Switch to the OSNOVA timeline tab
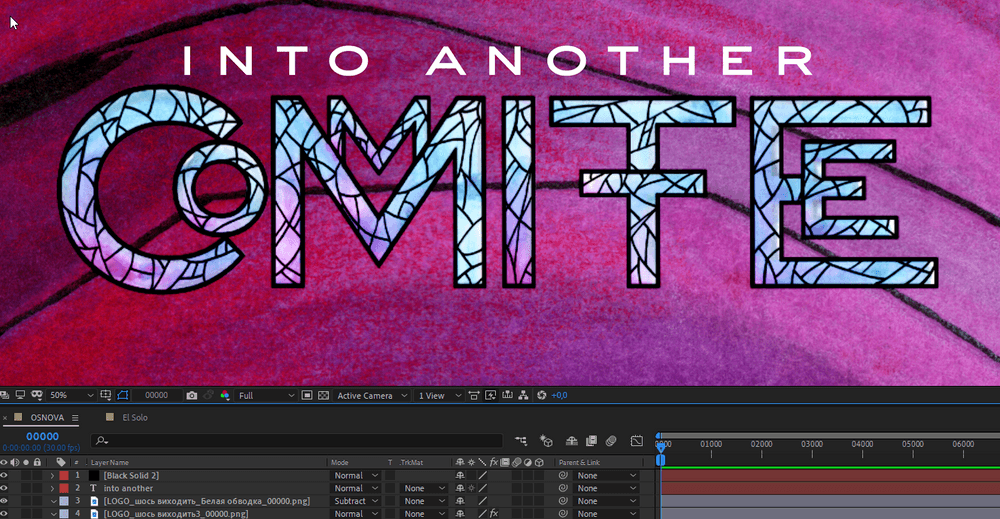This screenshot has height=519, width=1000. click(47, 418)
